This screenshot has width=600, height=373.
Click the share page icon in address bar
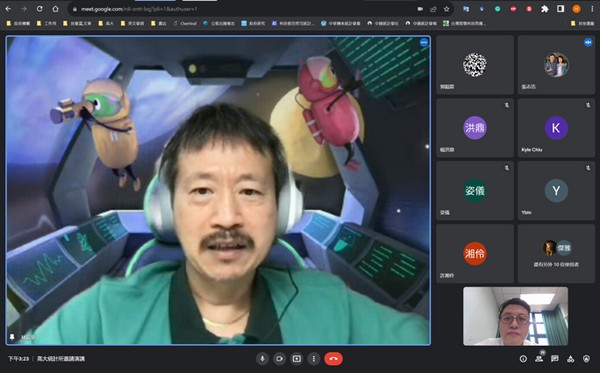coord(433,9)
